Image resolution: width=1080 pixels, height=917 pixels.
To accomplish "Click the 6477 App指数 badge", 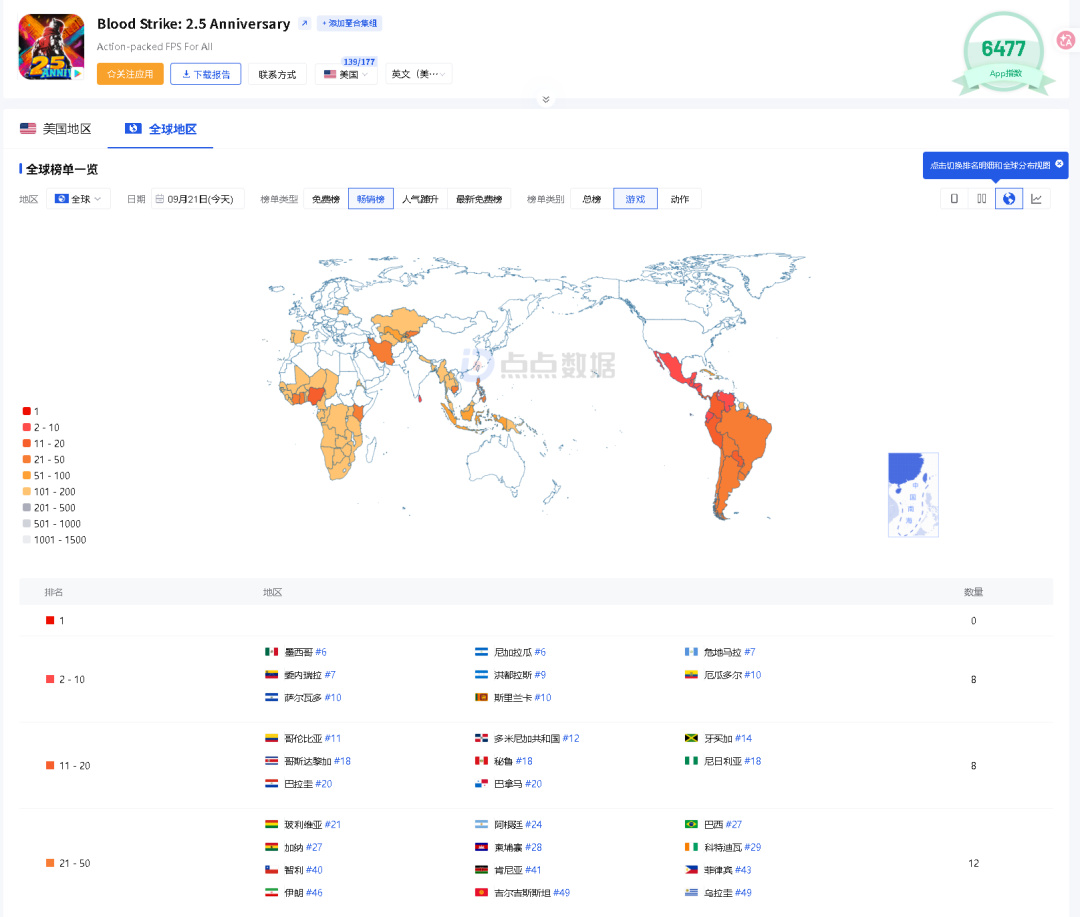I will pos(1004,54).
